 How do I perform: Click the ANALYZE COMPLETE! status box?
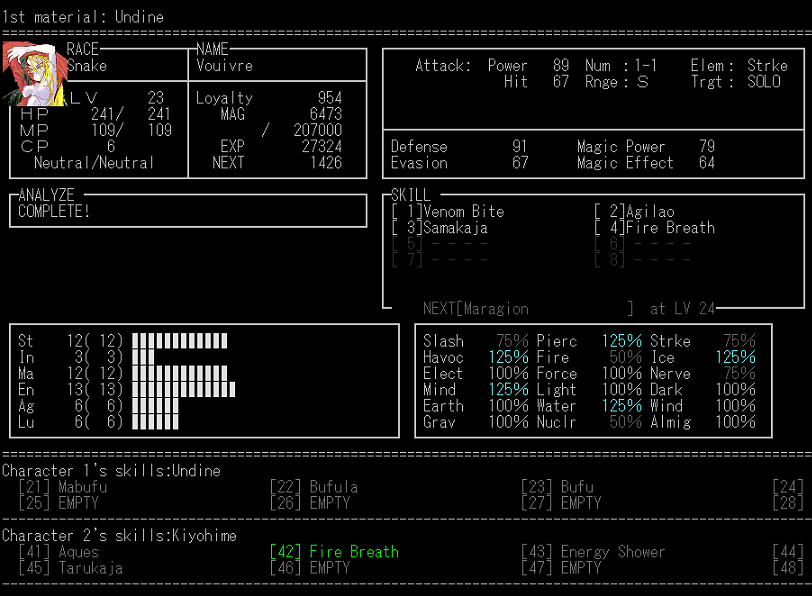tap(188, 211)
